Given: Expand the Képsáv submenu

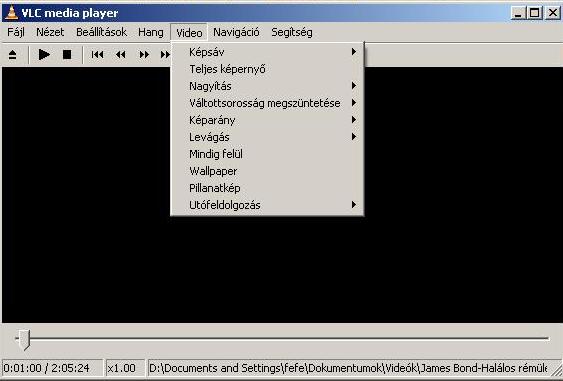Looking at the screenshot, I should (x=267, y=52).
